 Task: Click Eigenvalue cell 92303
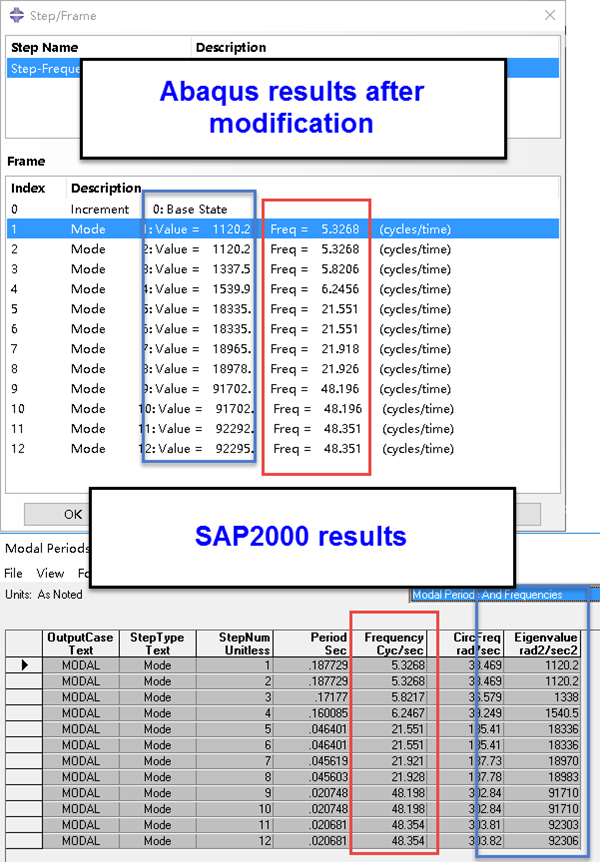542,825
